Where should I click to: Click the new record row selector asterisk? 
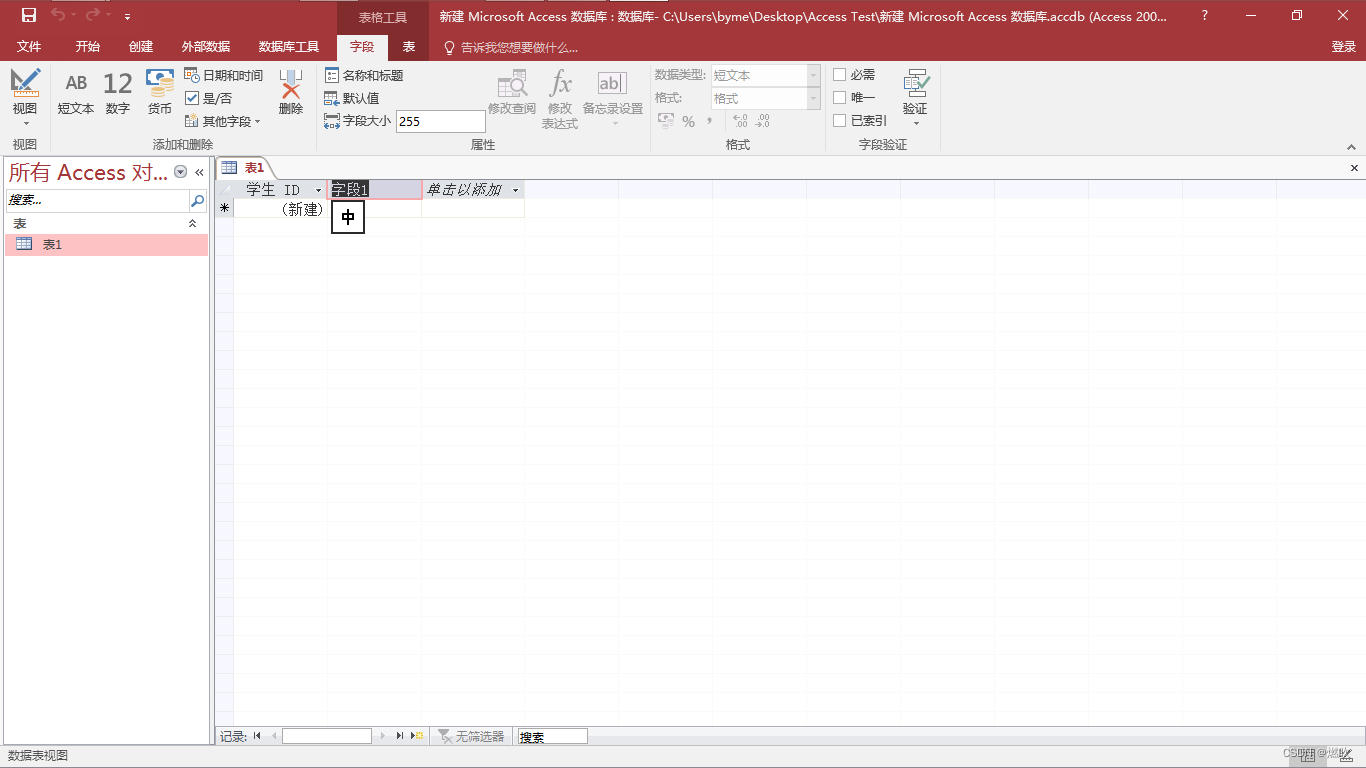225,209
